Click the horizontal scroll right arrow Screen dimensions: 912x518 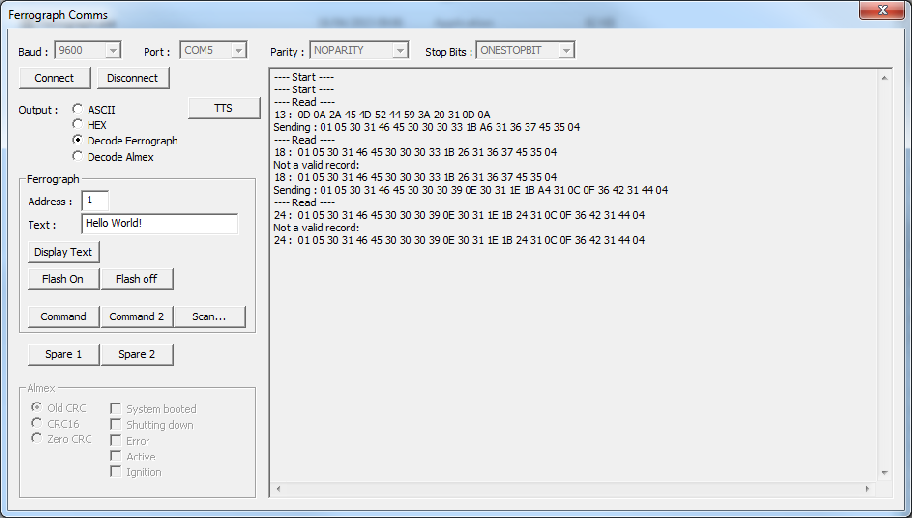point(868,489)
